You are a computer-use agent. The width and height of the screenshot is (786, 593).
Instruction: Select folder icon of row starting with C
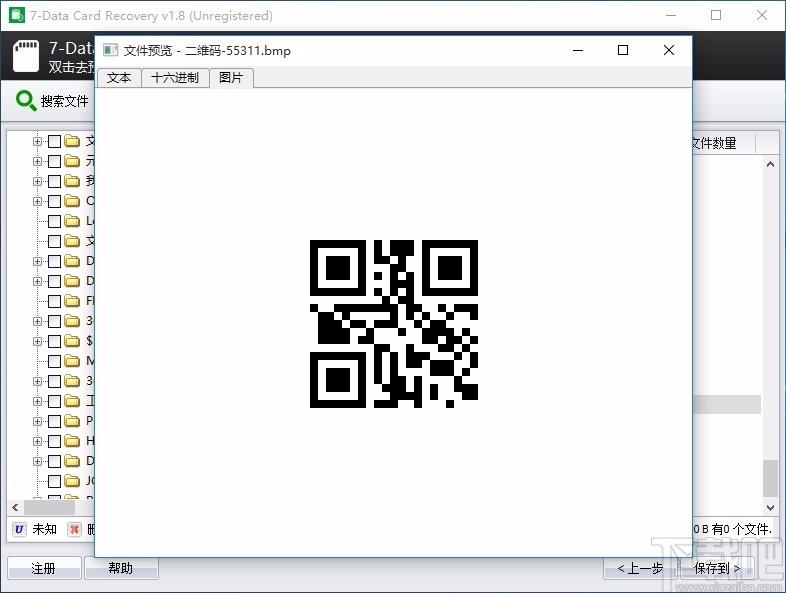click(x=72, y=201)
